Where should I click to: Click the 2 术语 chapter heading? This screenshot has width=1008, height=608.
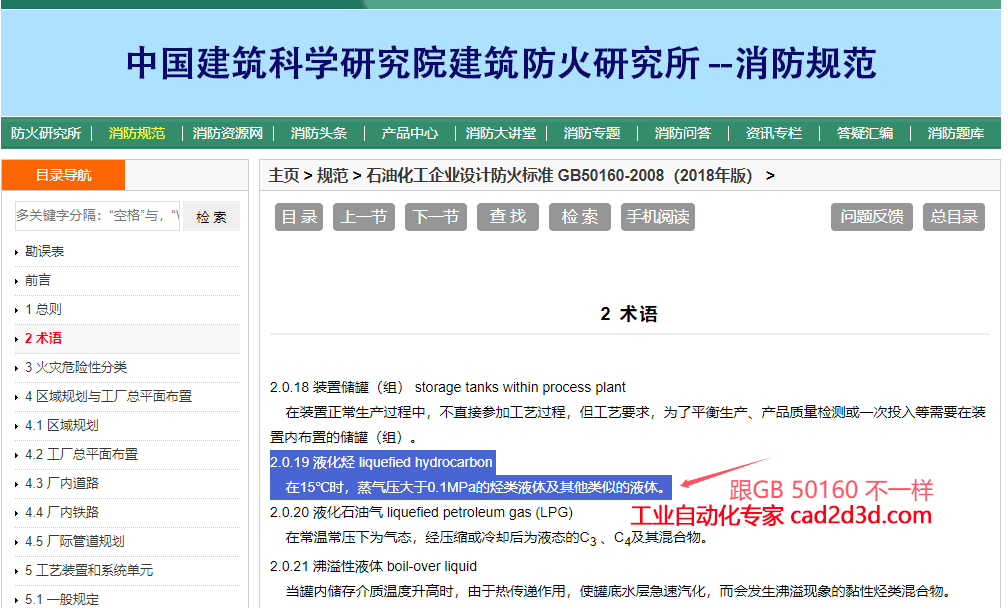[629, 314]
